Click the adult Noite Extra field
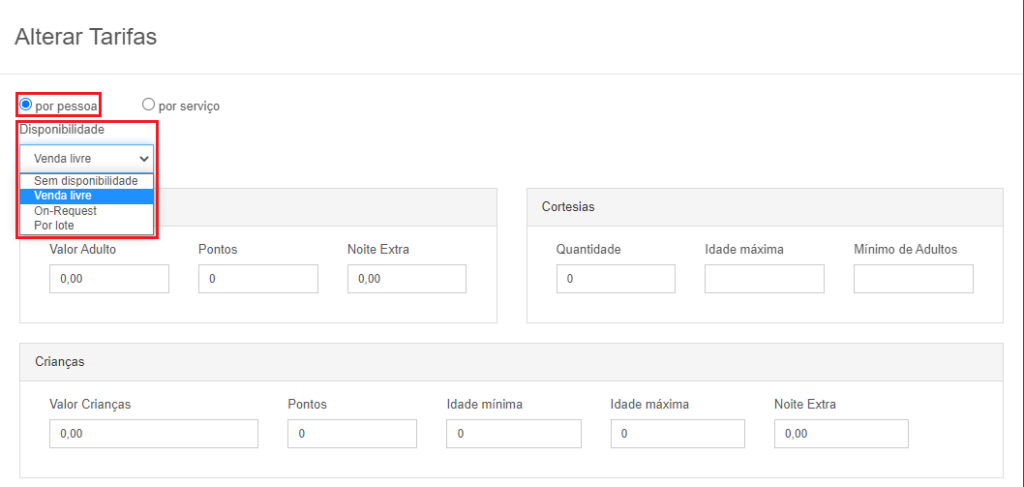The width and height of the screenshot is (1024, 487). click(x=407, y=279)
